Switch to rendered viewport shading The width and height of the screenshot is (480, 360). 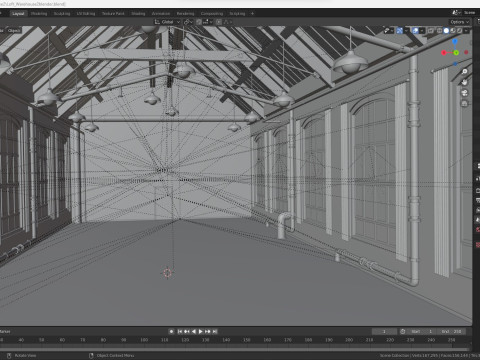click(459, 31)
